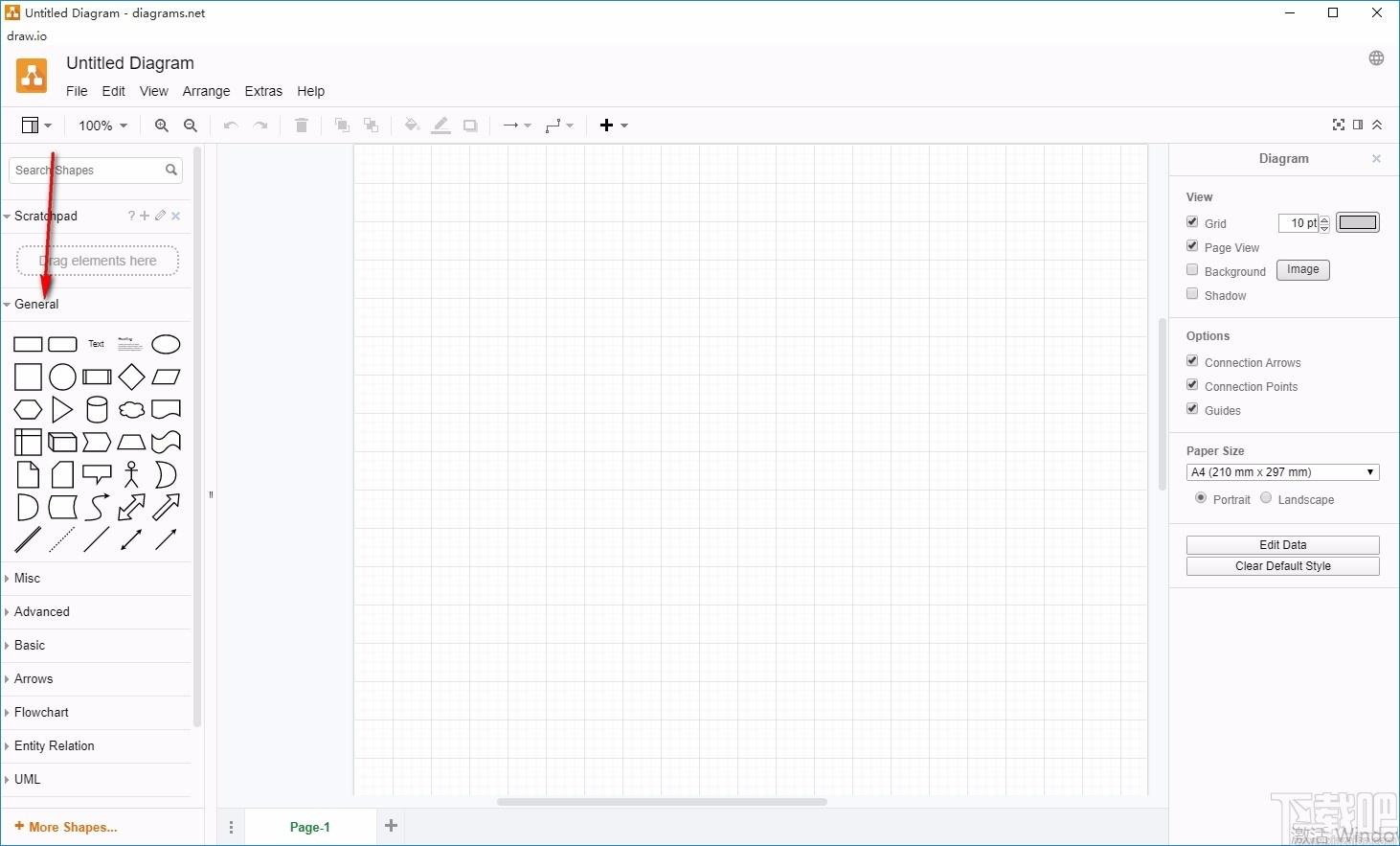The height and width of the screenshot is (846, 1400).
Task: Uncheck the Page View checkbox
Action: [1192, 245]
